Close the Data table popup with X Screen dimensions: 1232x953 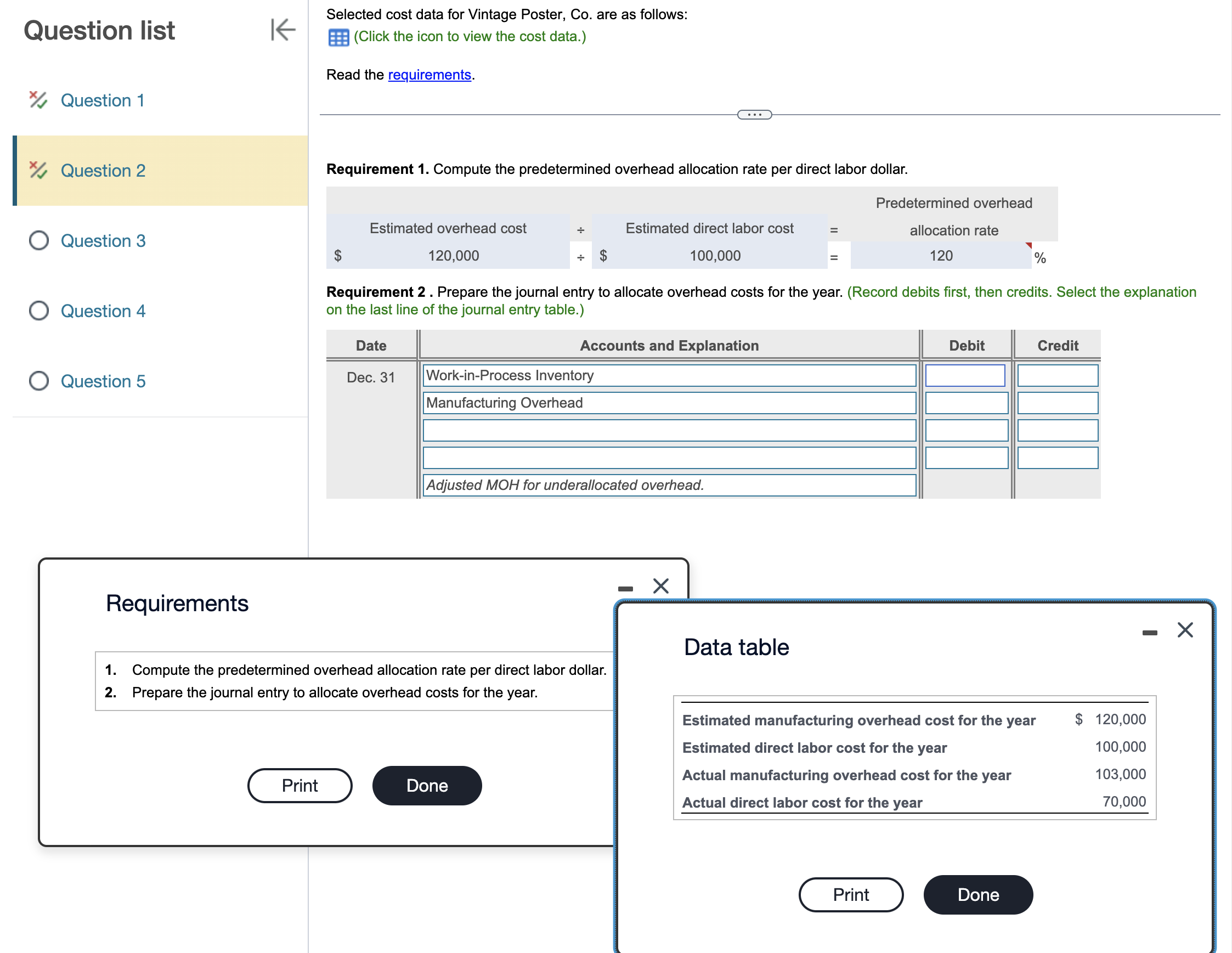point(1185,630)
